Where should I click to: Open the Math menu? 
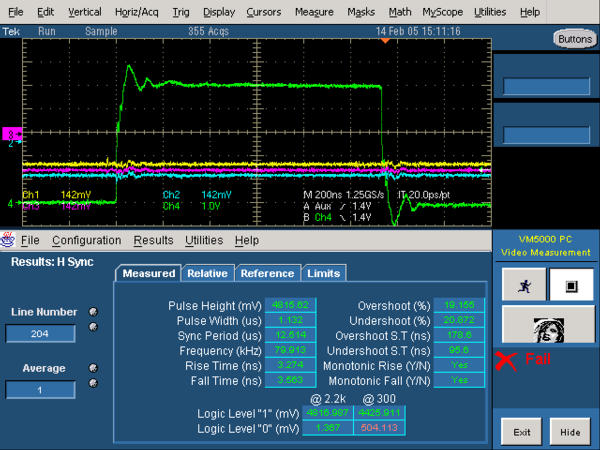tap(400, 12)
